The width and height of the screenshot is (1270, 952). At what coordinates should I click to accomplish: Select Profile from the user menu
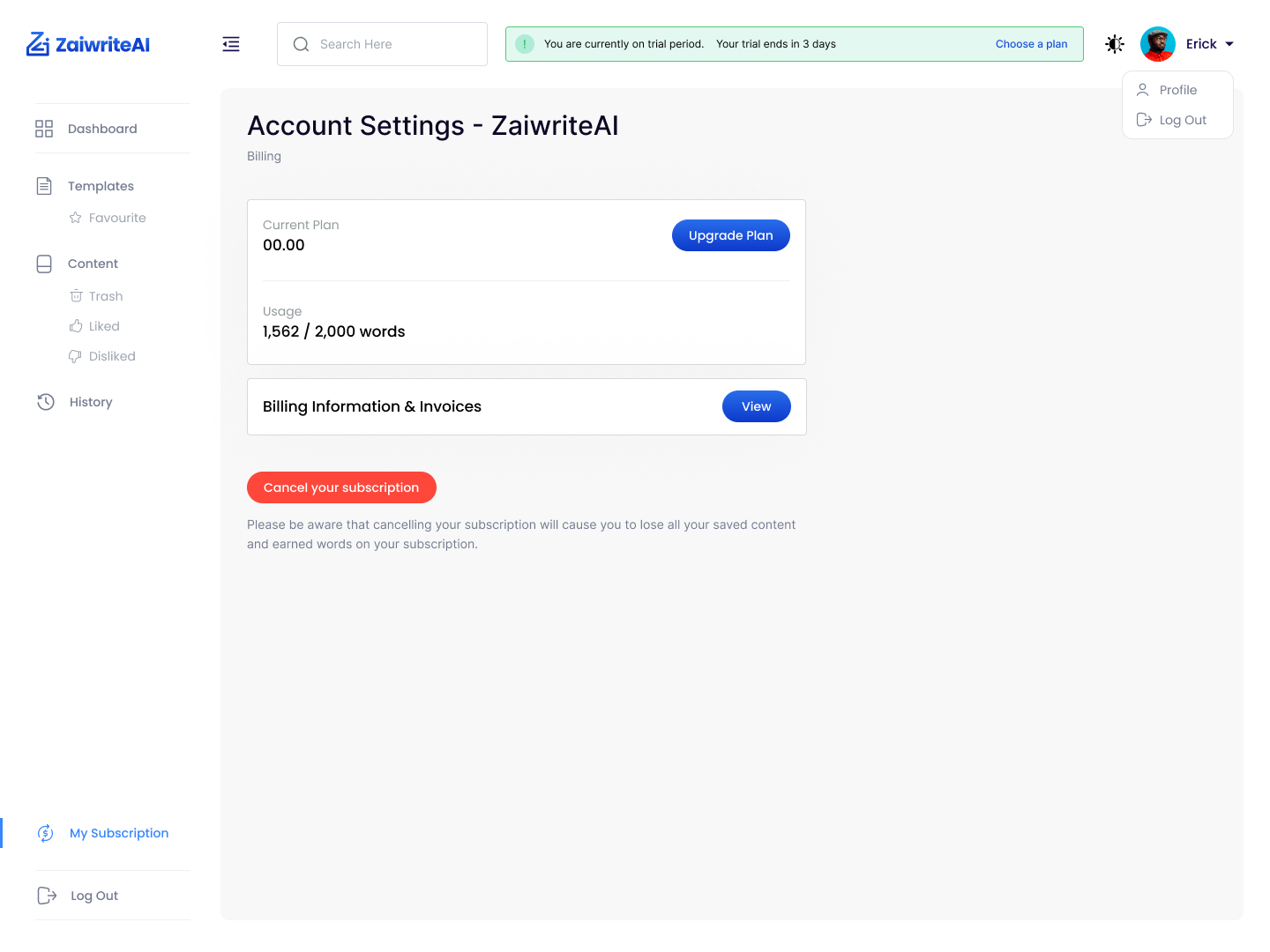tap(1177, 90)
